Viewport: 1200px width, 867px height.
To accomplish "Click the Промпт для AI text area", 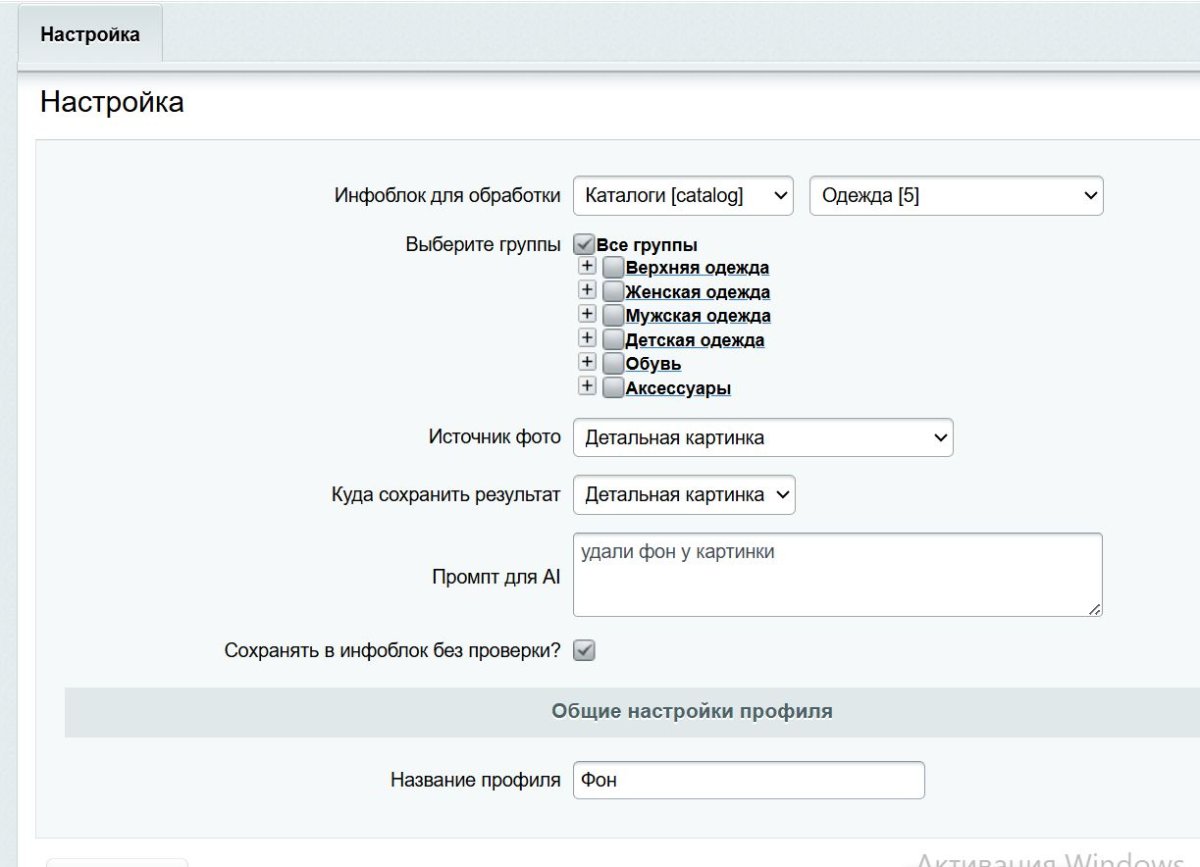I will pyautogui.click(x=836, y=573).
